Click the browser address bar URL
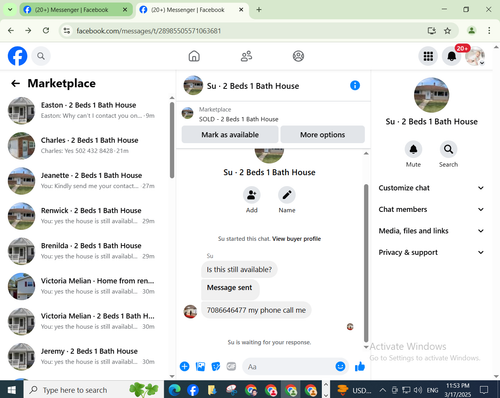 (149, 31)
